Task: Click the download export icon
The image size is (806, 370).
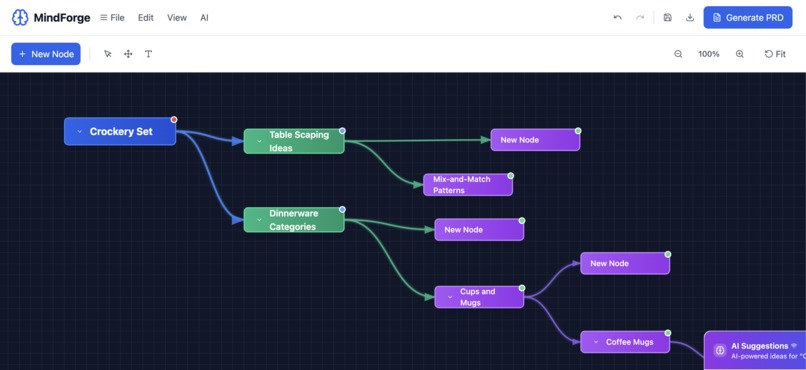Action: click(x=690, y=17)
